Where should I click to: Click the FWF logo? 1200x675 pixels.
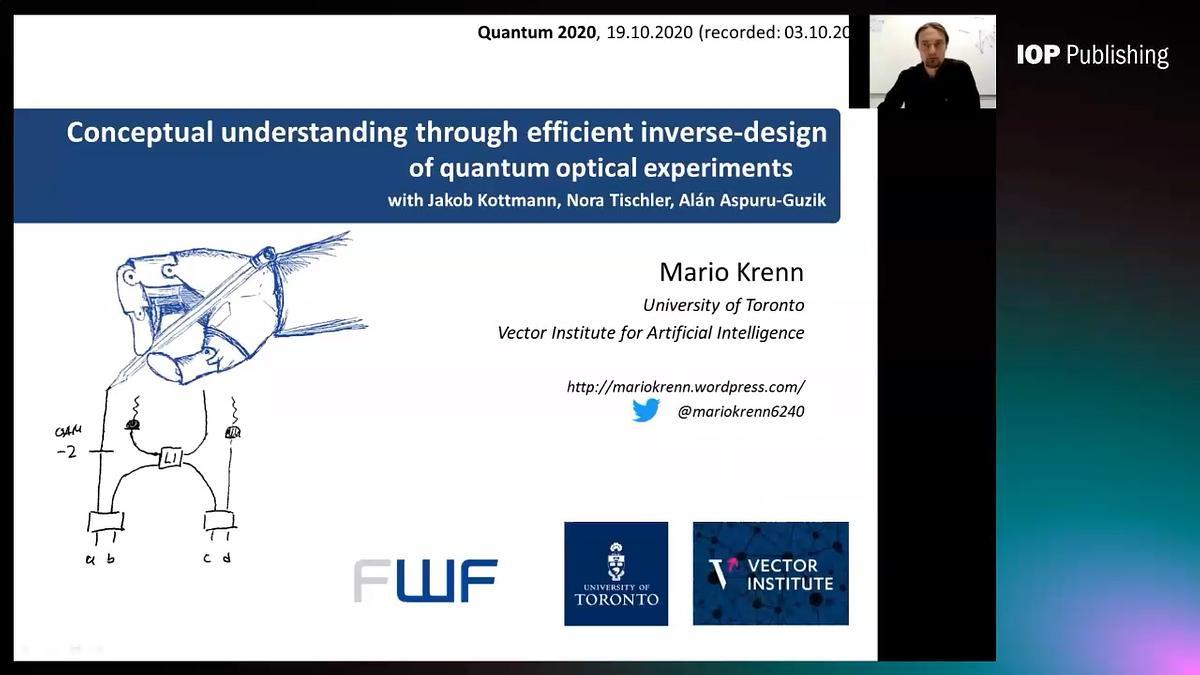425,580
